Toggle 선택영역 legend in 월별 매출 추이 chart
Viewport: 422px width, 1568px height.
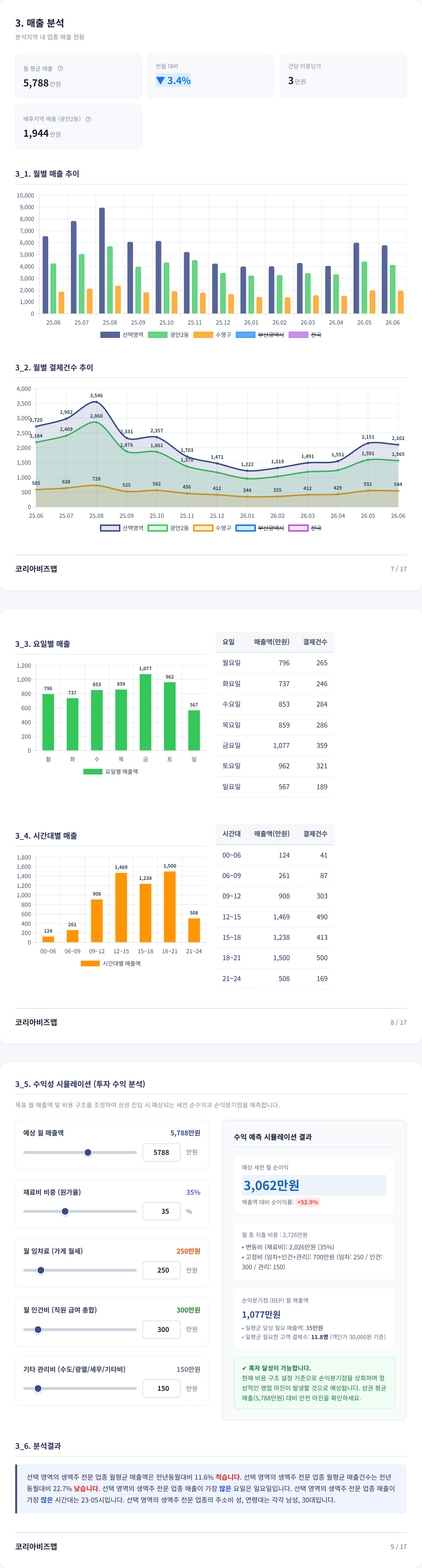(x=122, y=335)
